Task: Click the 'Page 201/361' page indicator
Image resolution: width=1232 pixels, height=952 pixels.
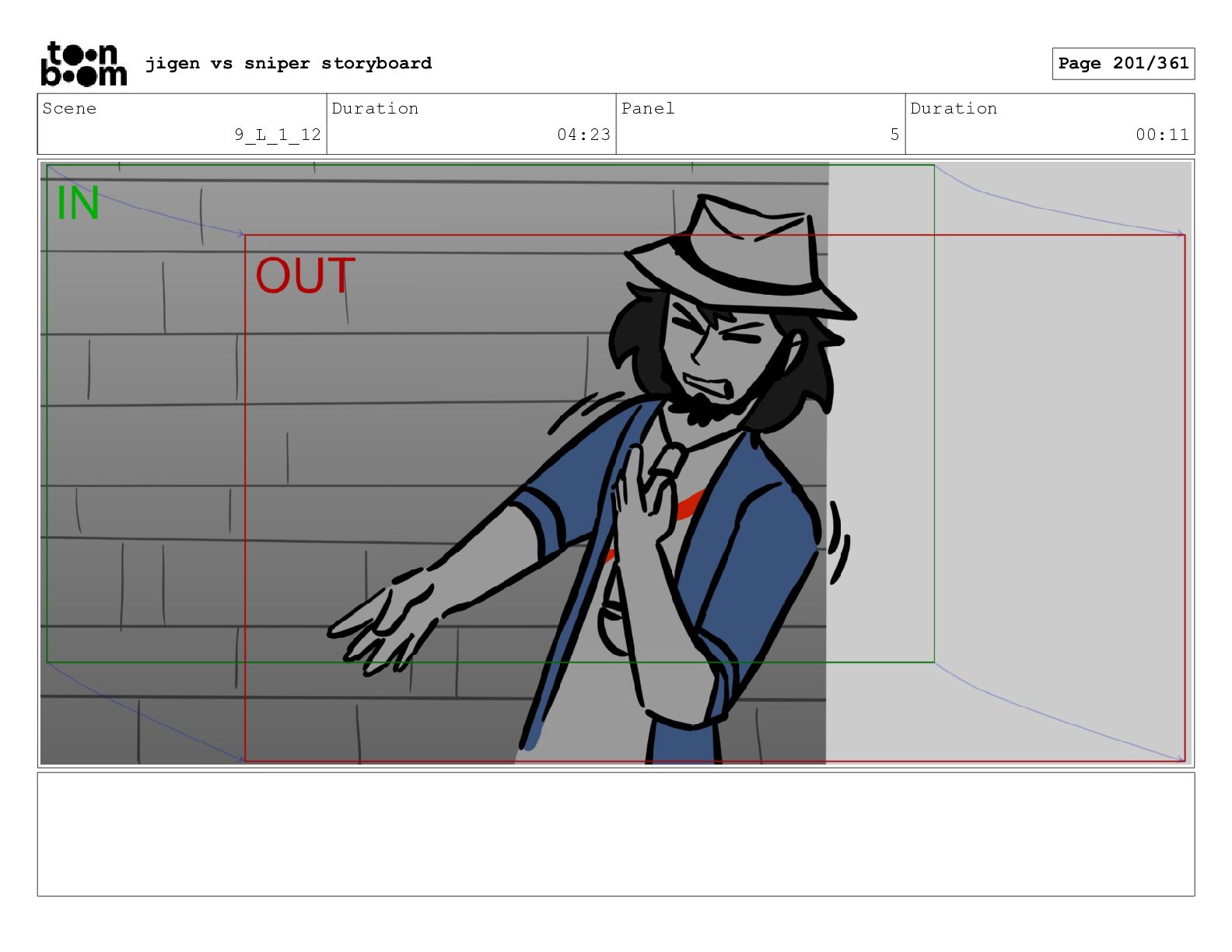Action: click(x=1123, y=63)
